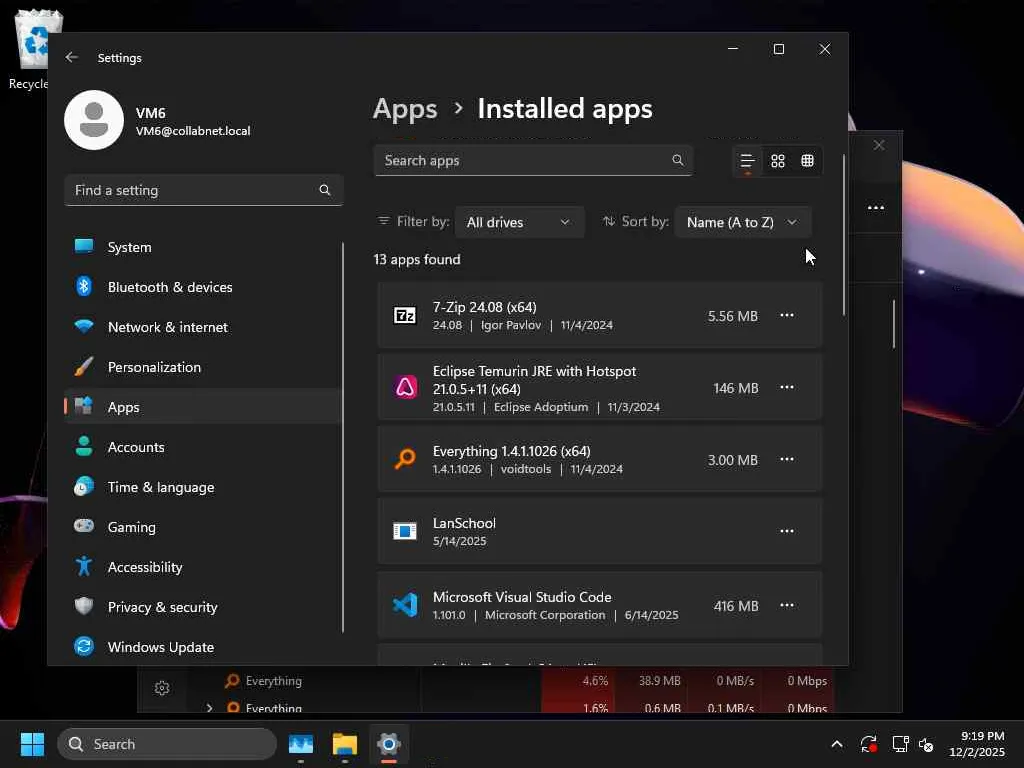Open options menu for Everything 1.4.1.1026
The height and width of the screenshot is (768, 1024).
pos(787,459)
